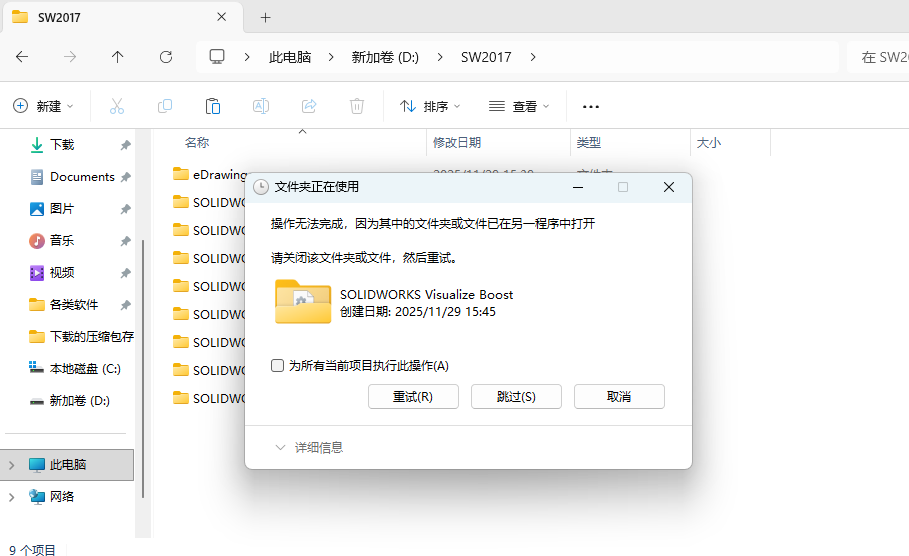Open the 查看 view dropdown
Image resolution: width=909 pixels, height=556 pixels.
[x=519, y=106]
